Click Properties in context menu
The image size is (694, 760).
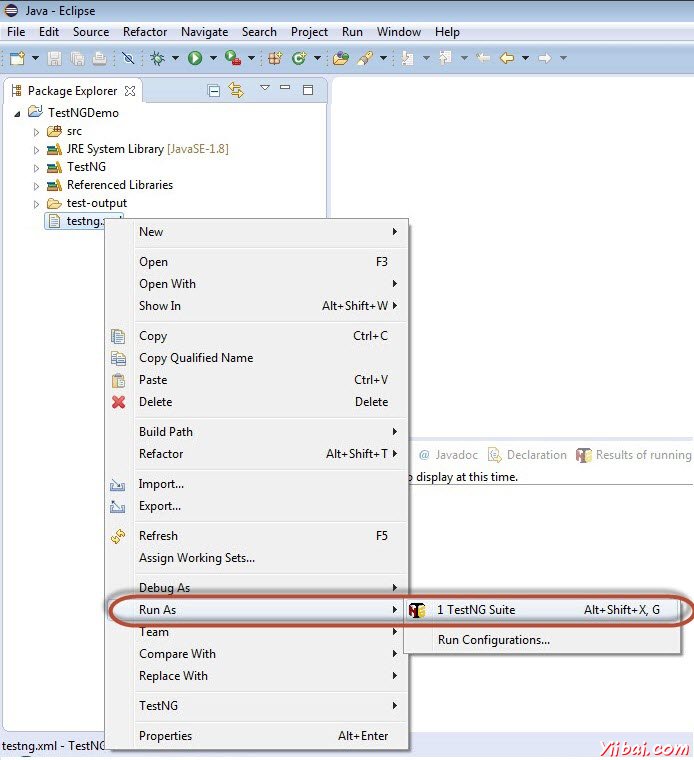pyautogui.click(x=257, y=736)
